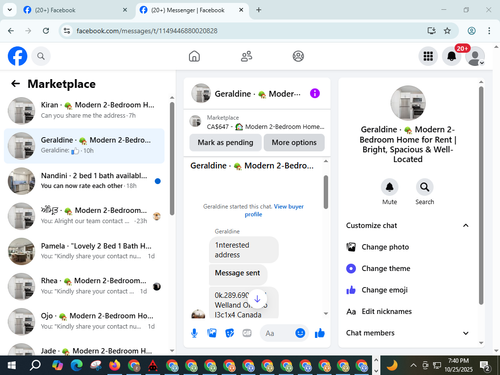Open the notifications bell with 20+ badge
The image size is (500, 375).
click(452, 56)
